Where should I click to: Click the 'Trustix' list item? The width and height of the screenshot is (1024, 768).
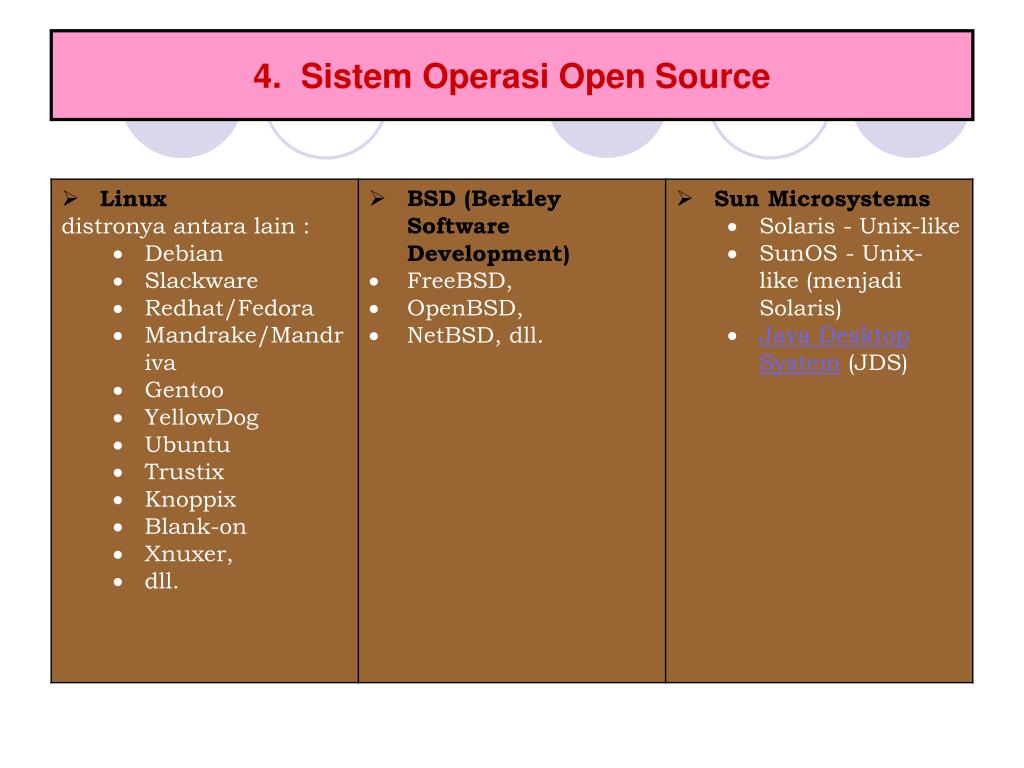coord(184,472)
